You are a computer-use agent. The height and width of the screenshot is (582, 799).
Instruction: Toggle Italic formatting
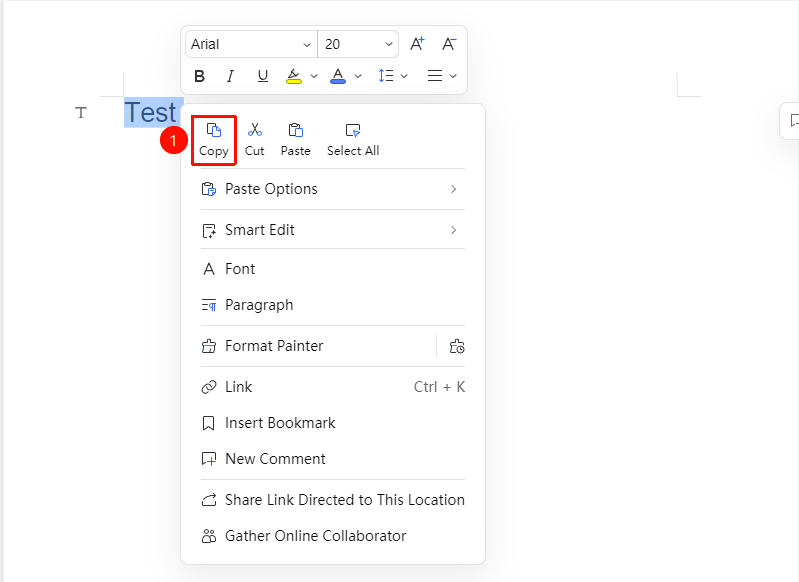[230, 76]
